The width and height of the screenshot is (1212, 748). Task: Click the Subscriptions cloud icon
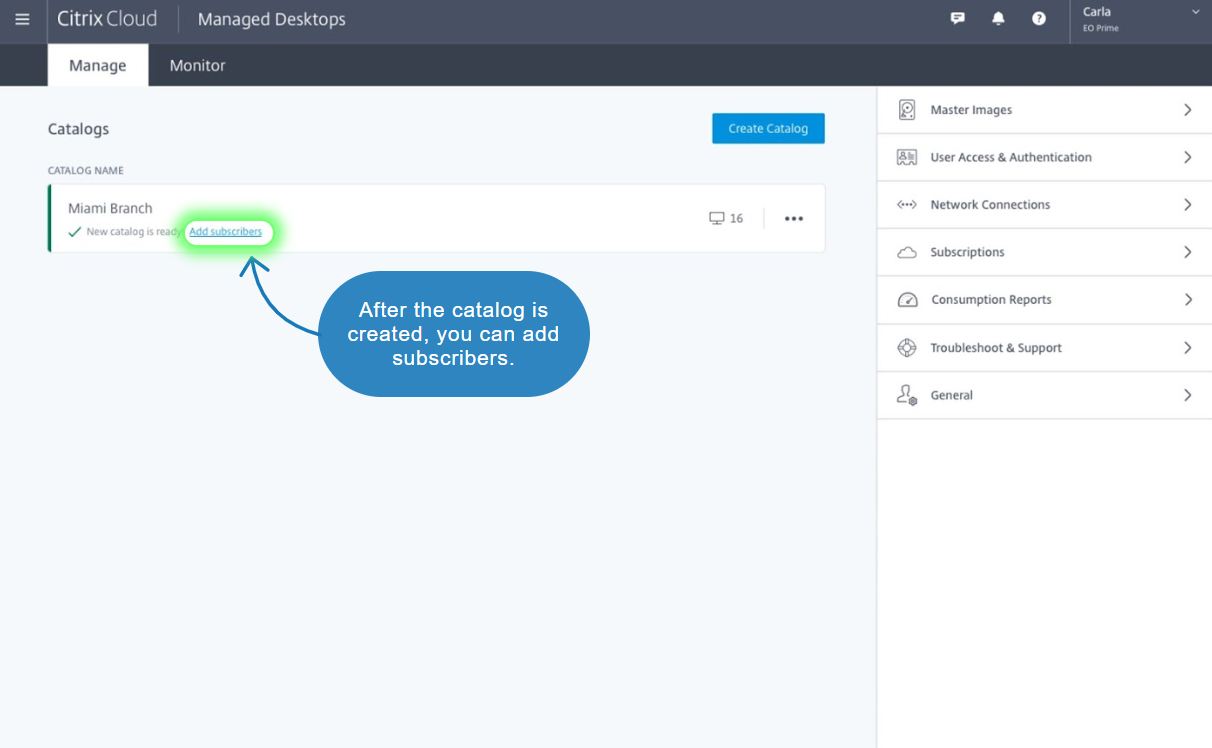907,253
